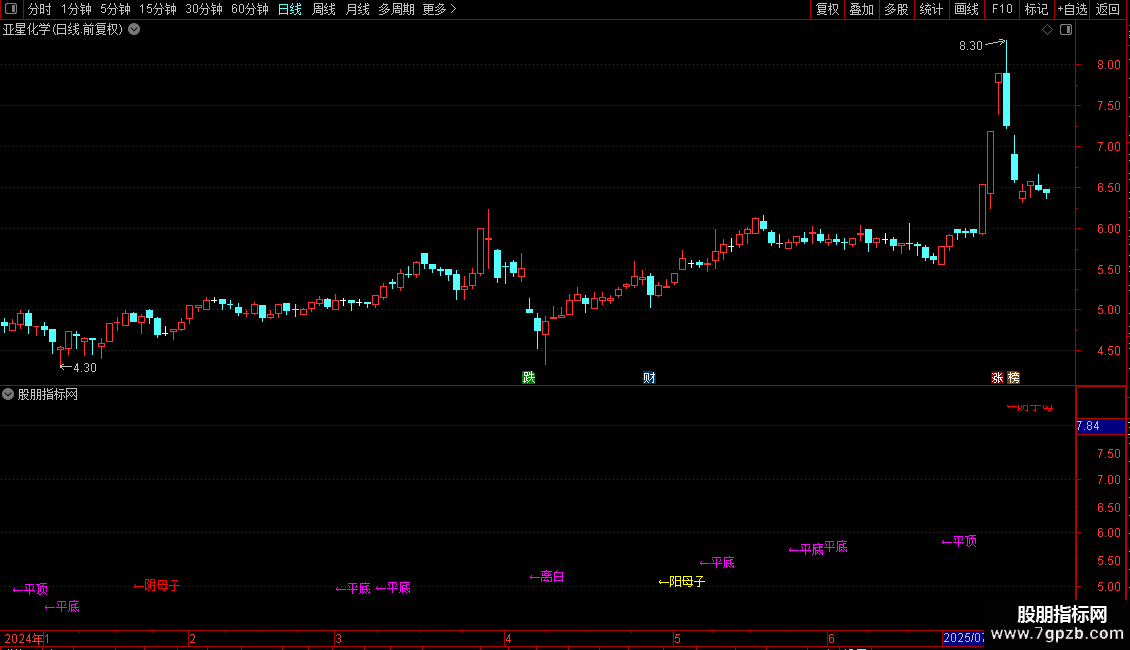Select the 日线 daily chart tab
The width and height of the screenshot is (1130, 650).
coord(290,9)
